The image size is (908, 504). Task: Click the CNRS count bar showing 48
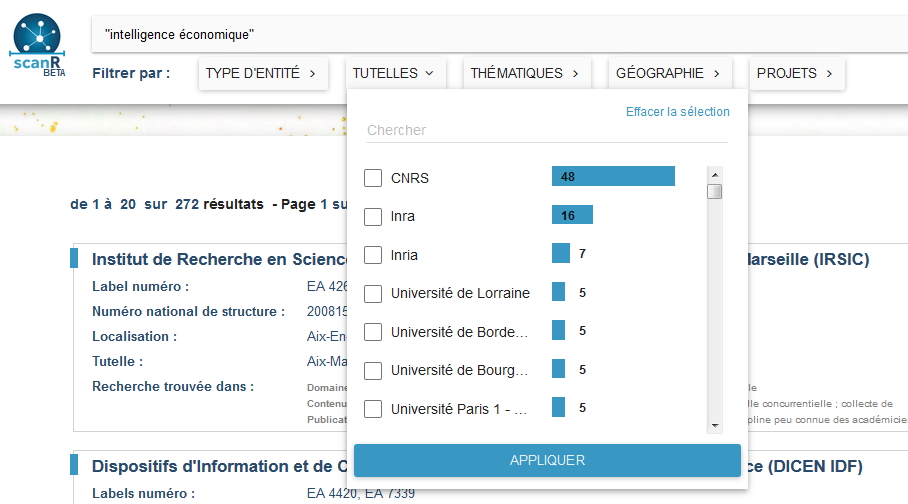click(613, 176)
